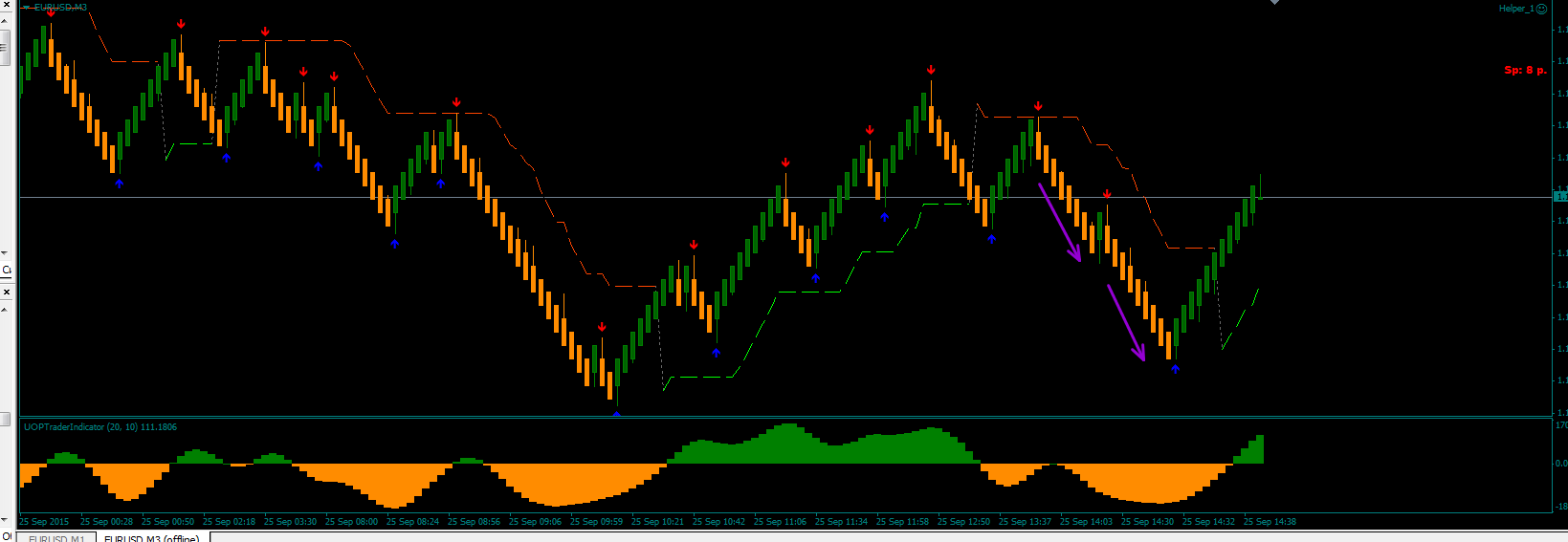Select the EURUSD,M3 (offline) chart tab
Screen dimensions: 1568x542
click(x=151, y=538)
